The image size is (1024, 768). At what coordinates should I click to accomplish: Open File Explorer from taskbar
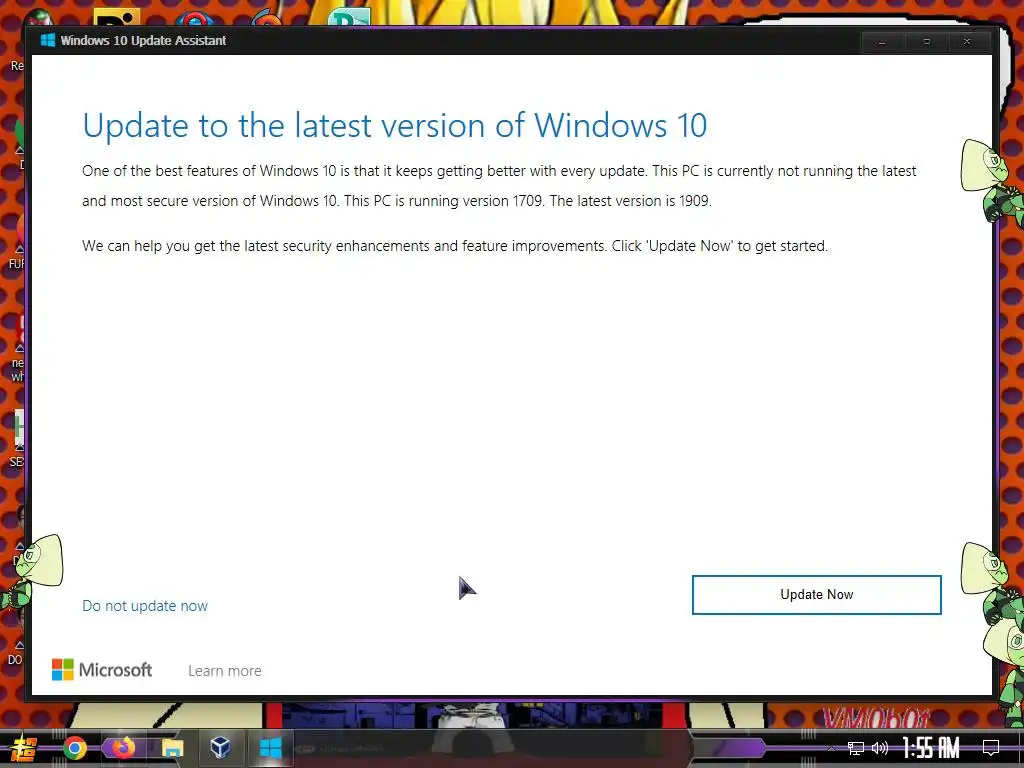pyautogui.click(x=172, y=748)
